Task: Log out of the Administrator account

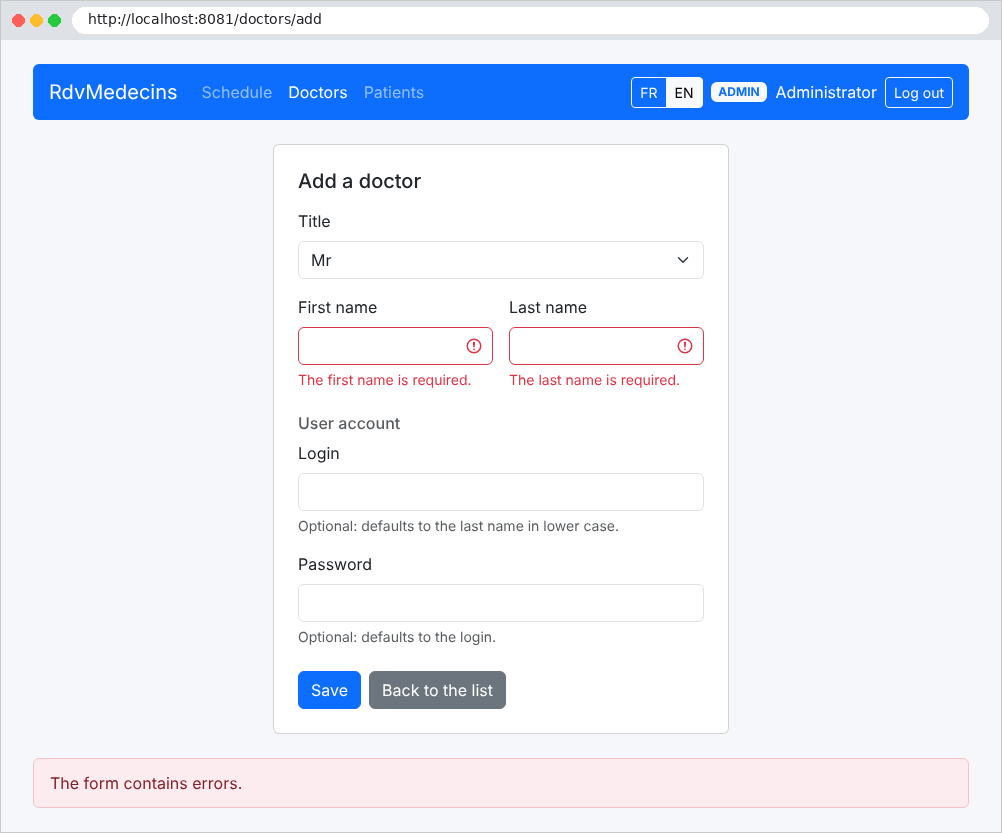Action: (918, 93)
